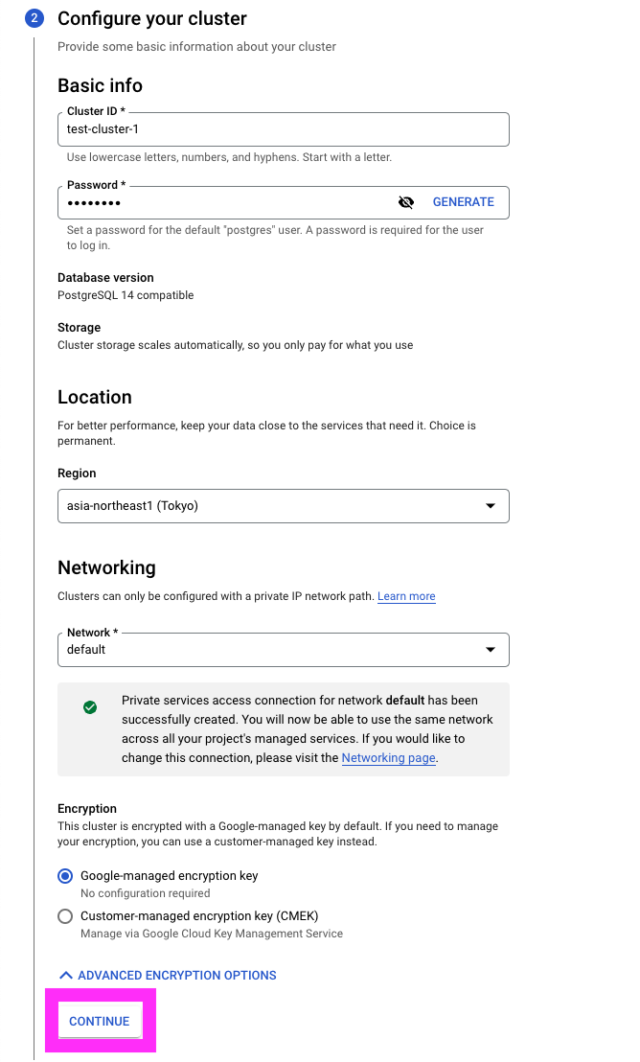Open the Network dropdown showing default
The image size is (640, 1062).
(270, 650)
